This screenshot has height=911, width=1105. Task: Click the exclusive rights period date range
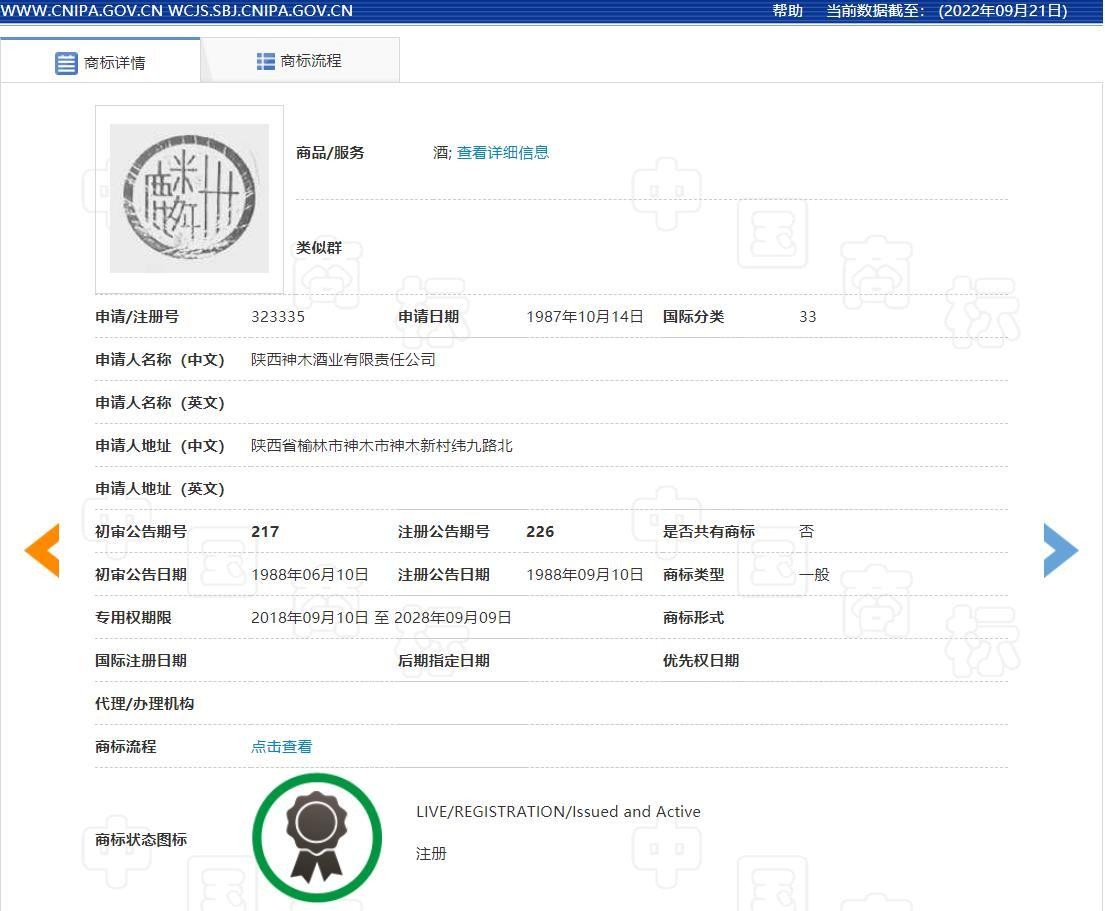[x=381, y=618]
